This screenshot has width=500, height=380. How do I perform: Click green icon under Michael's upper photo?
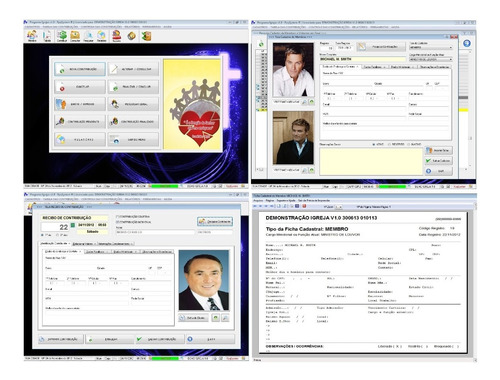pos(311,102)
